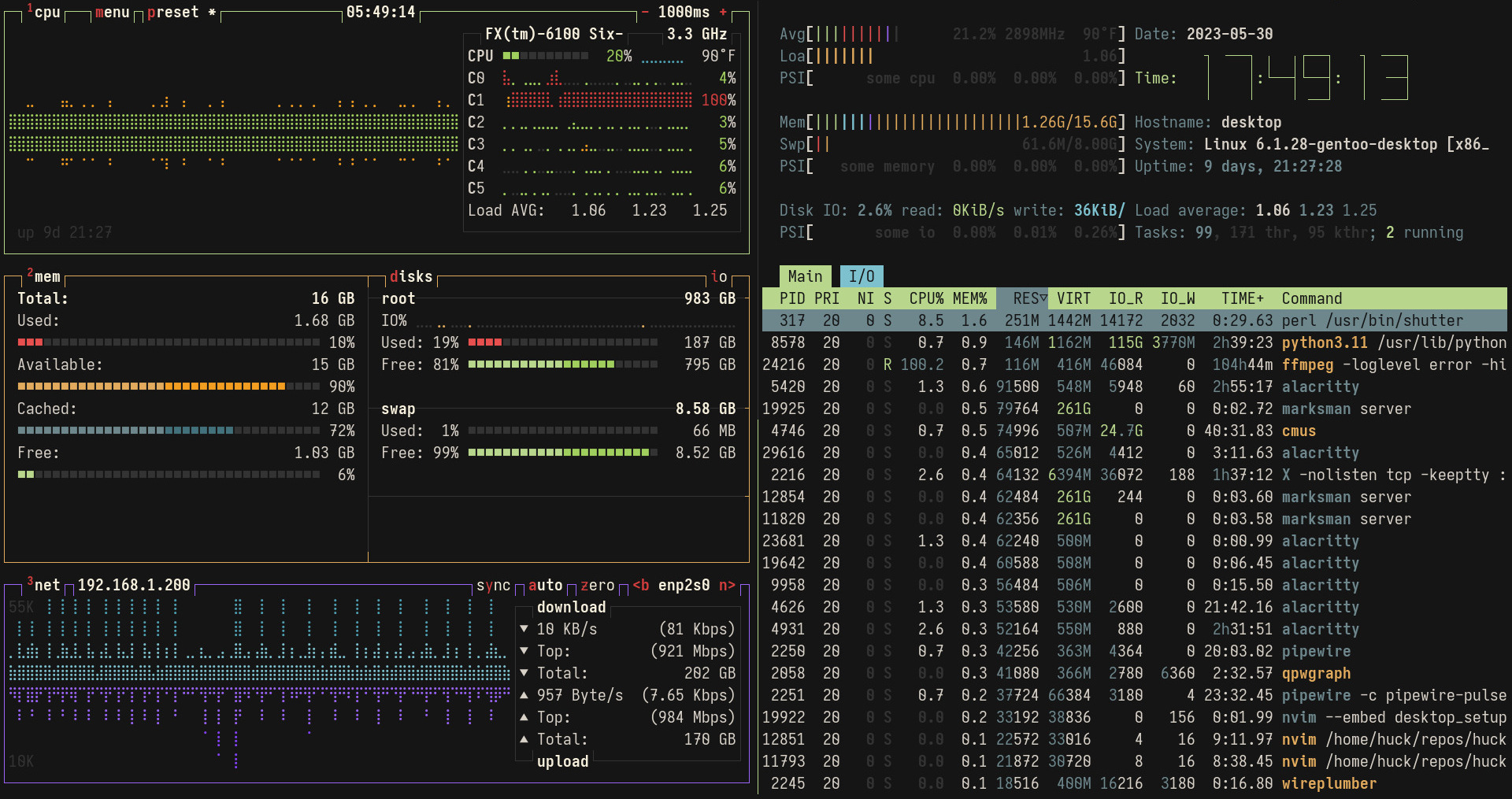Click the memory Cached bar at 72%

pos(169,431)
